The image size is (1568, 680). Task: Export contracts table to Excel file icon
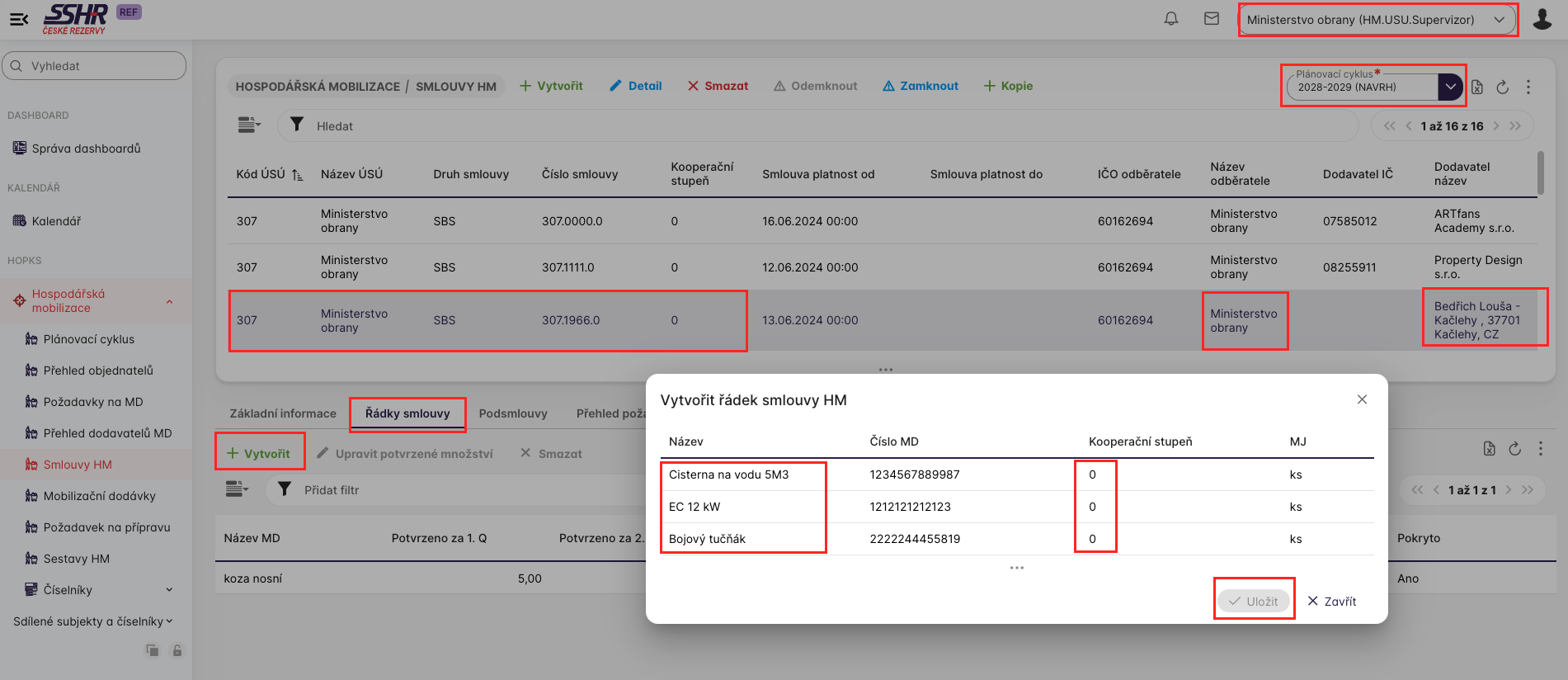pos(1477,87)
